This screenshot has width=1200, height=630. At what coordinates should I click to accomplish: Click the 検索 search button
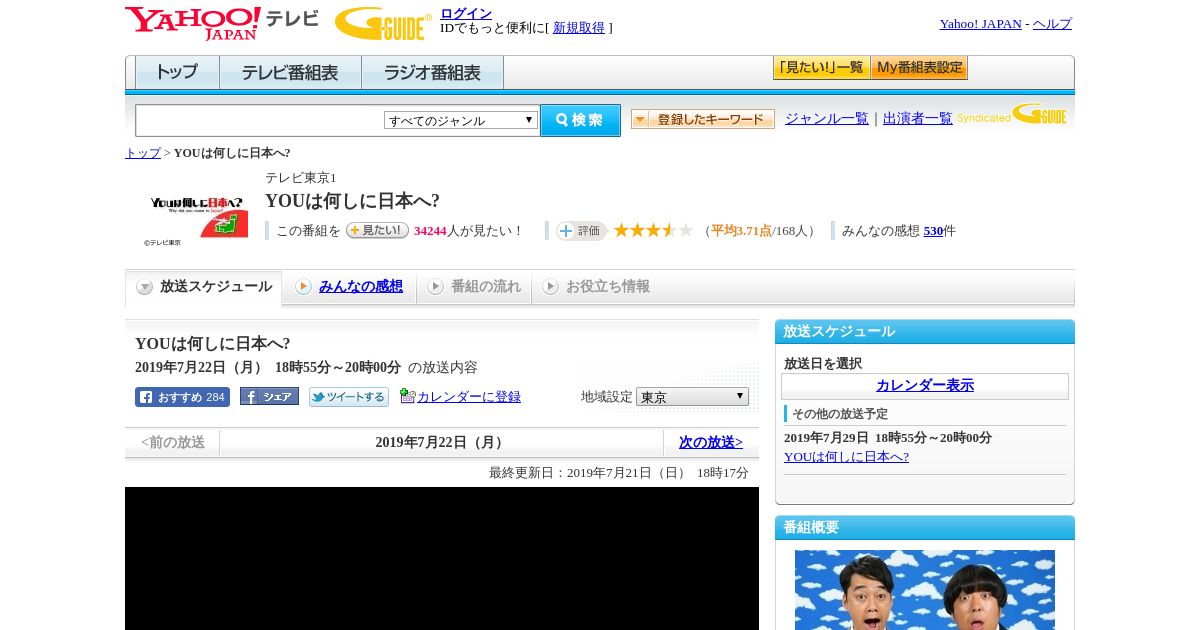580,120
